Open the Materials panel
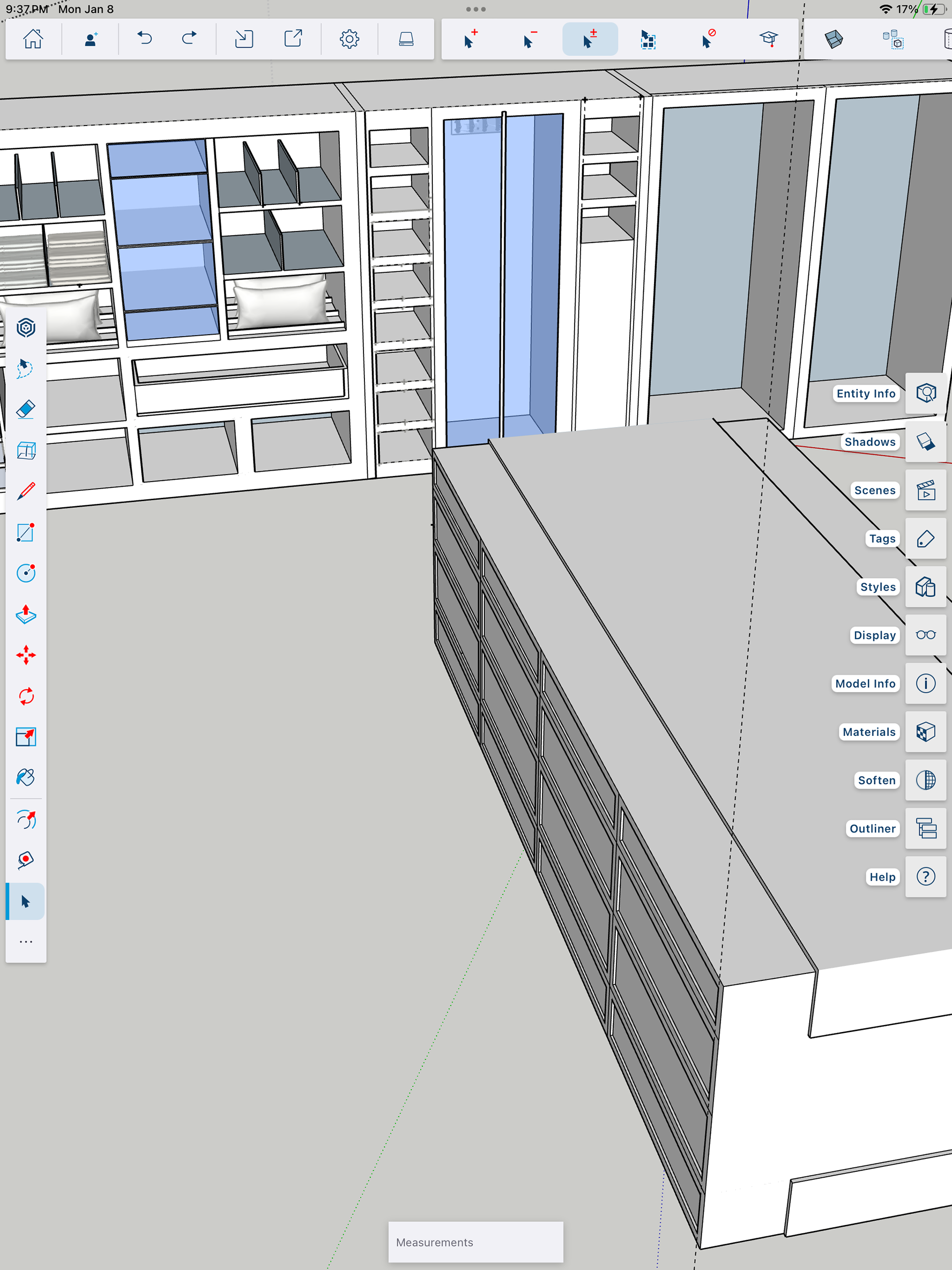952x1270 pixels. pyautogui.click(x=926, y=732)
